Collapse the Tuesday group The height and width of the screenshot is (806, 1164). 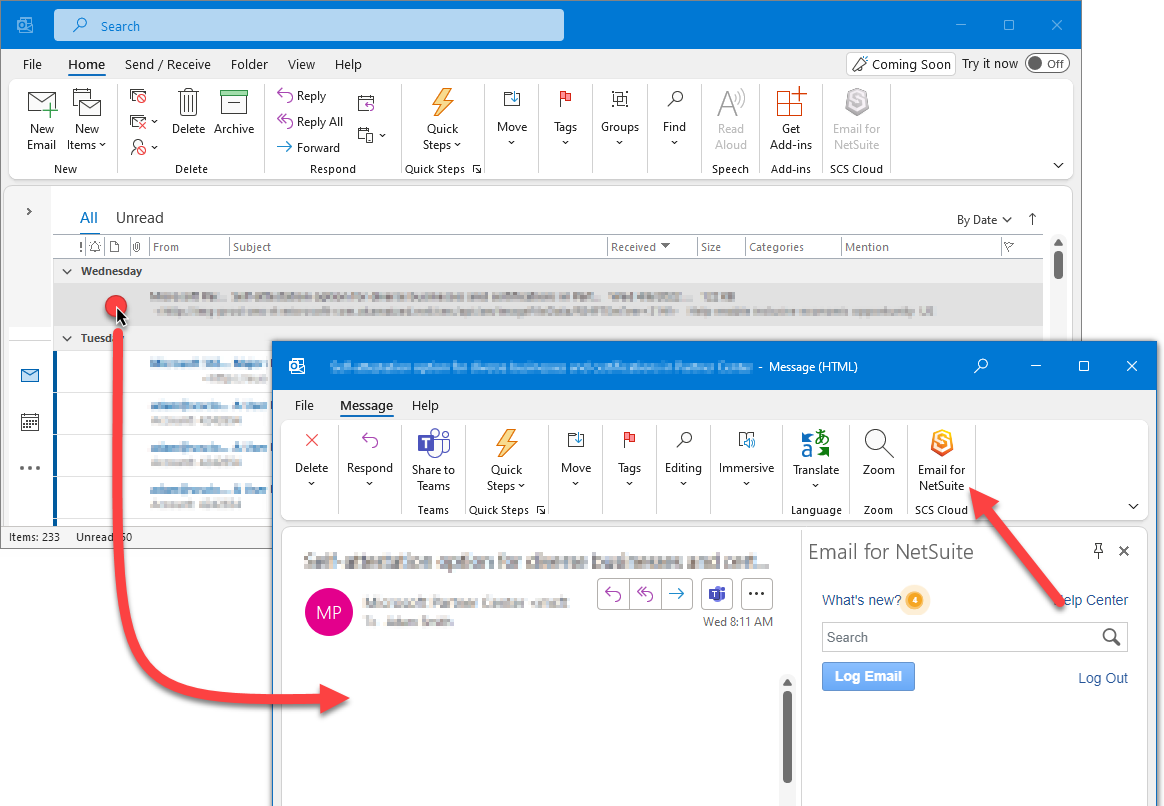(x=67, y=338)
